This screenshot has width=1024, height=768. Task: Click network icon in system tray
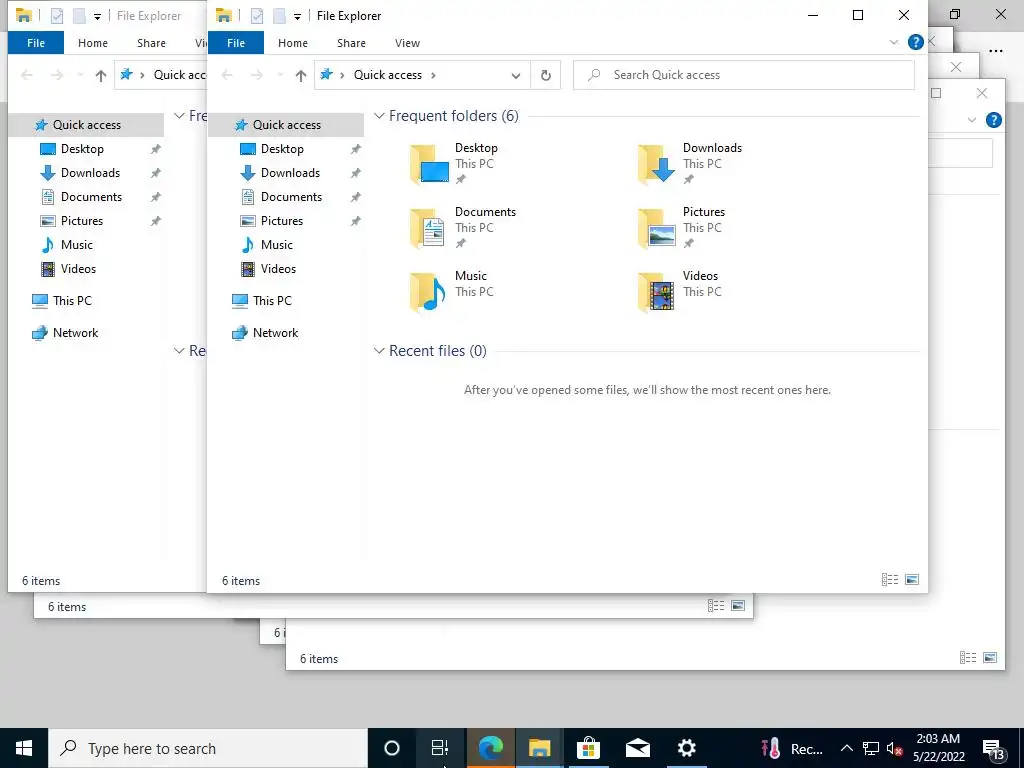point(871,748)
